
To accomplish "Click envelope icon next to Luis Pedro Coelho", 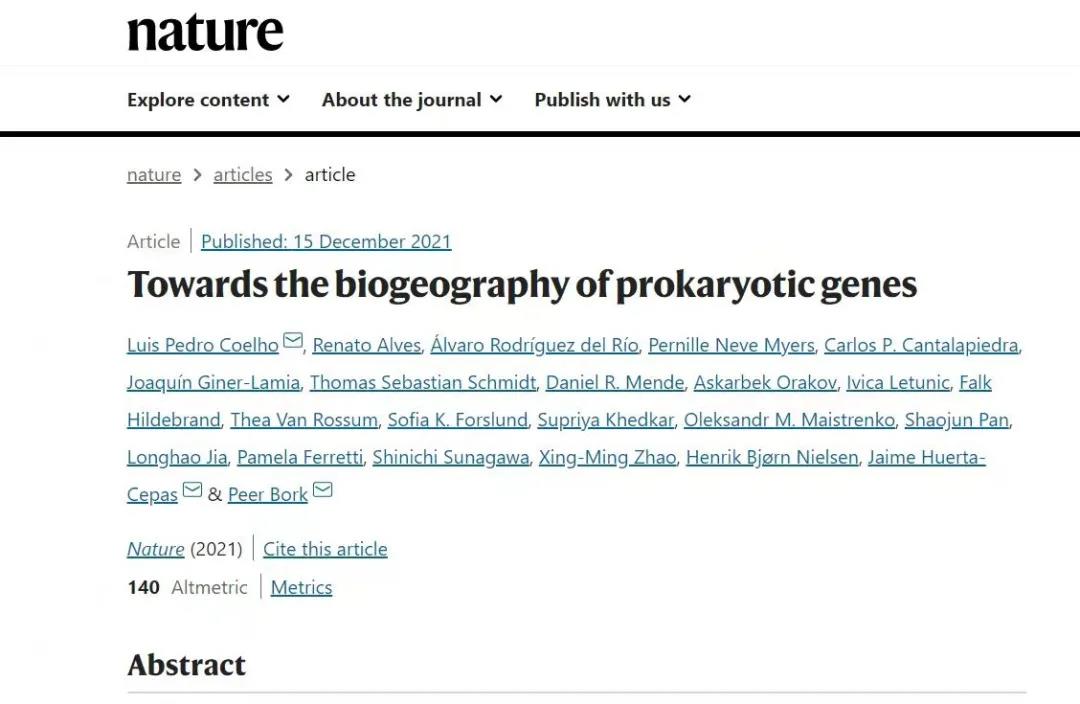I will 292,342.
